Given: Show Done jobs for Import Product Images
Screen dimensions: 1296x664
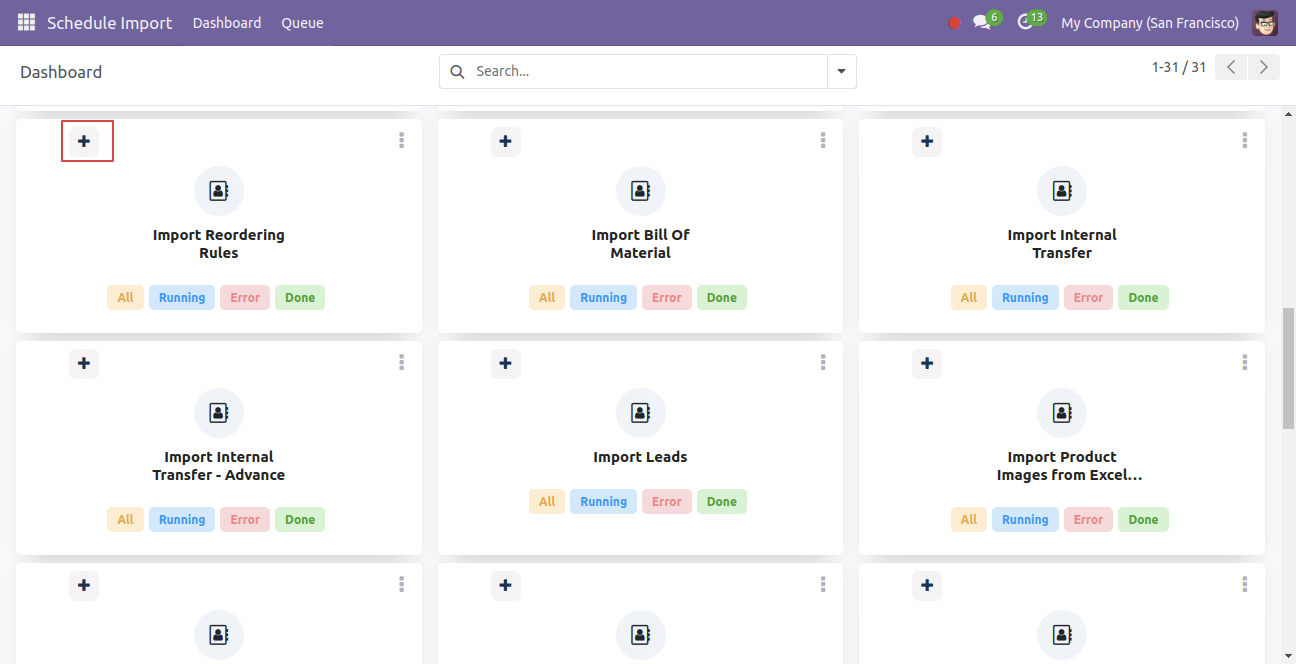Looking at the screenshot, I should point(1144,519).
